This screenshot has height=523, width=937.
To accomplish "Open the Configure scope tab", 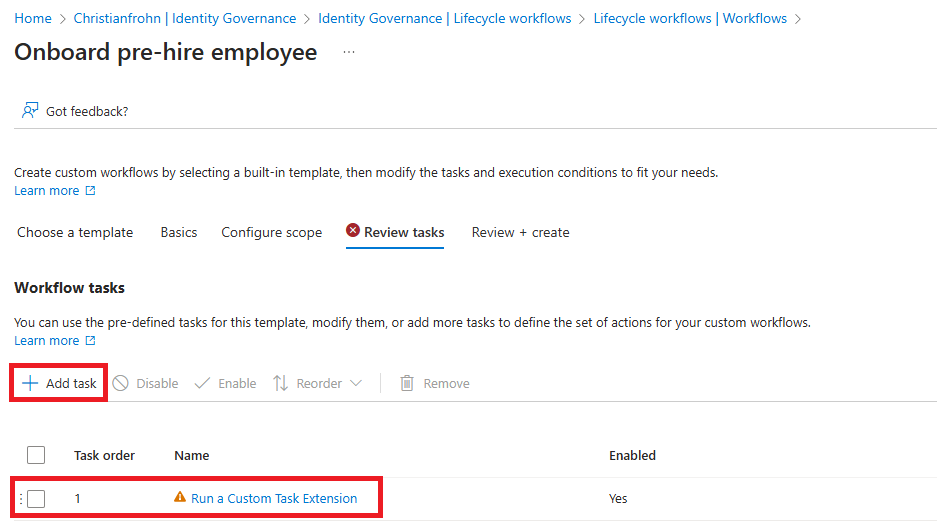I will pos(271,232).
